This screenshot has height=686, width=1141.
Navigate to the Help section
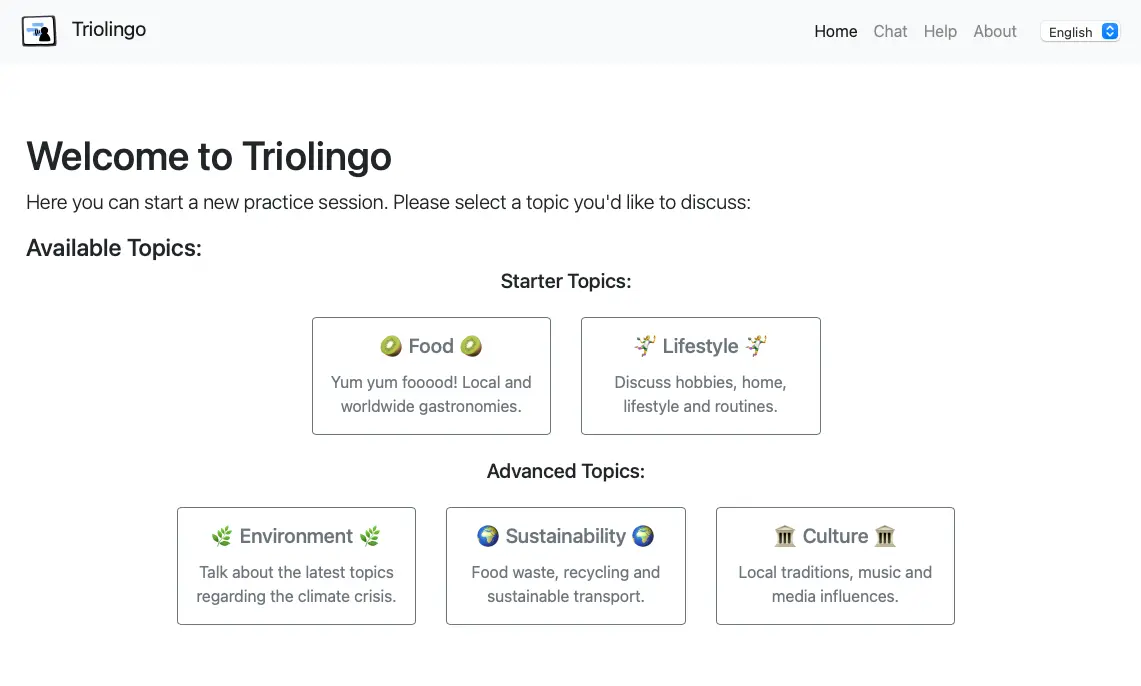click(x=940, y=31)
